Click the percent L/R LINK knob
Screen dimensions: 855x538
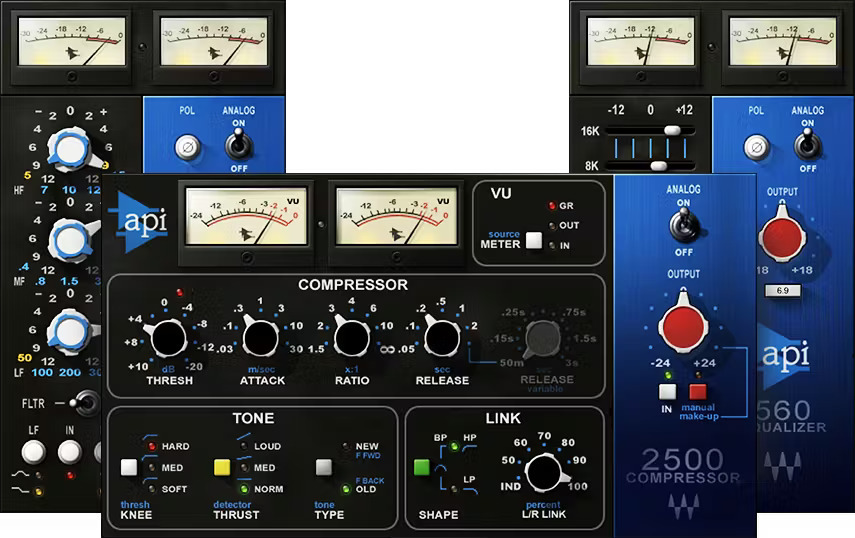pos(543,469)
